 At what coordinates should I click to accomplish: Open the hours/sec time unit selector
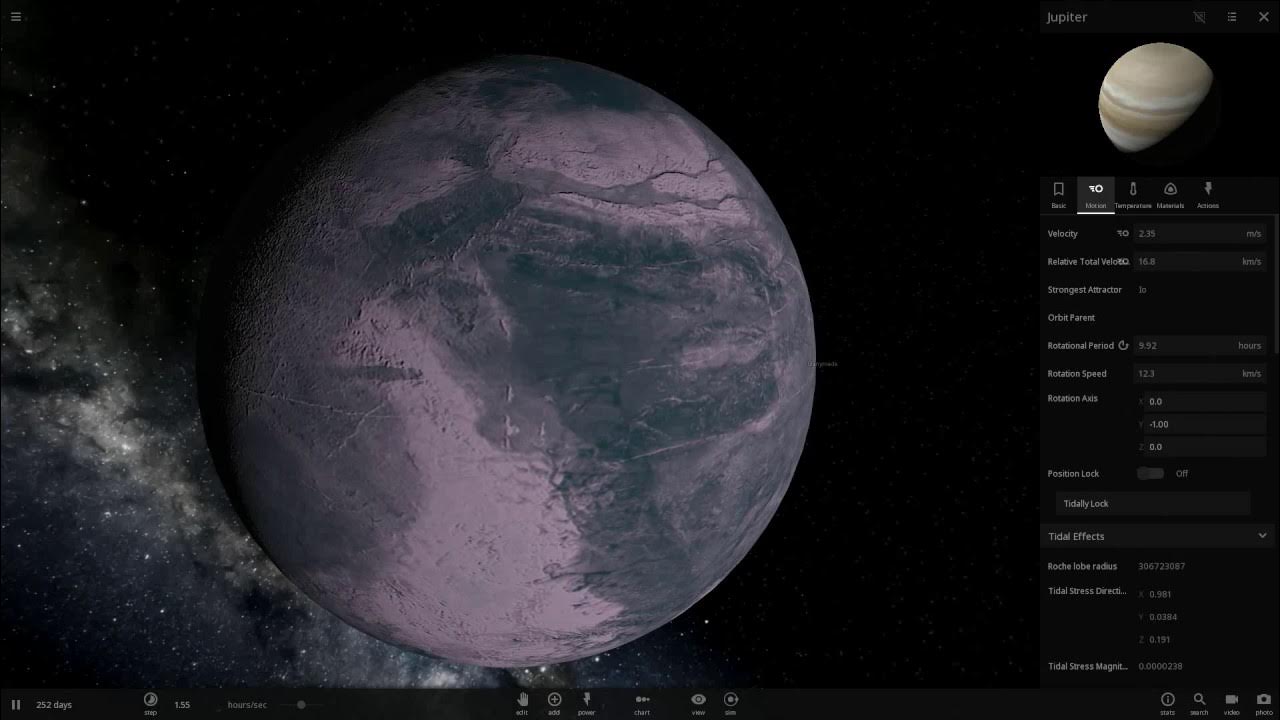[x=247, y=705]
